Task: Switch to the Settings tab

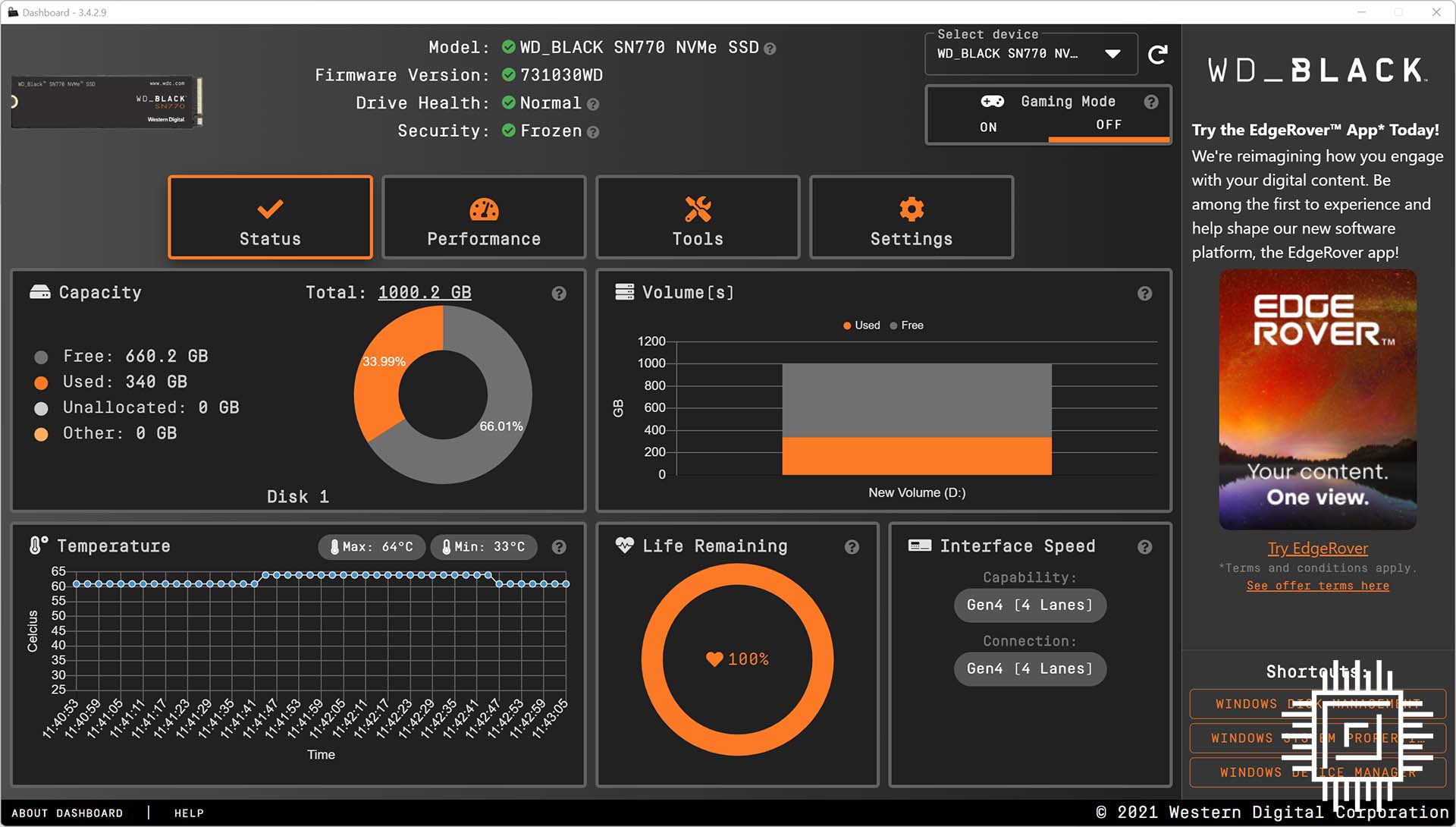Action: point(912,217)
